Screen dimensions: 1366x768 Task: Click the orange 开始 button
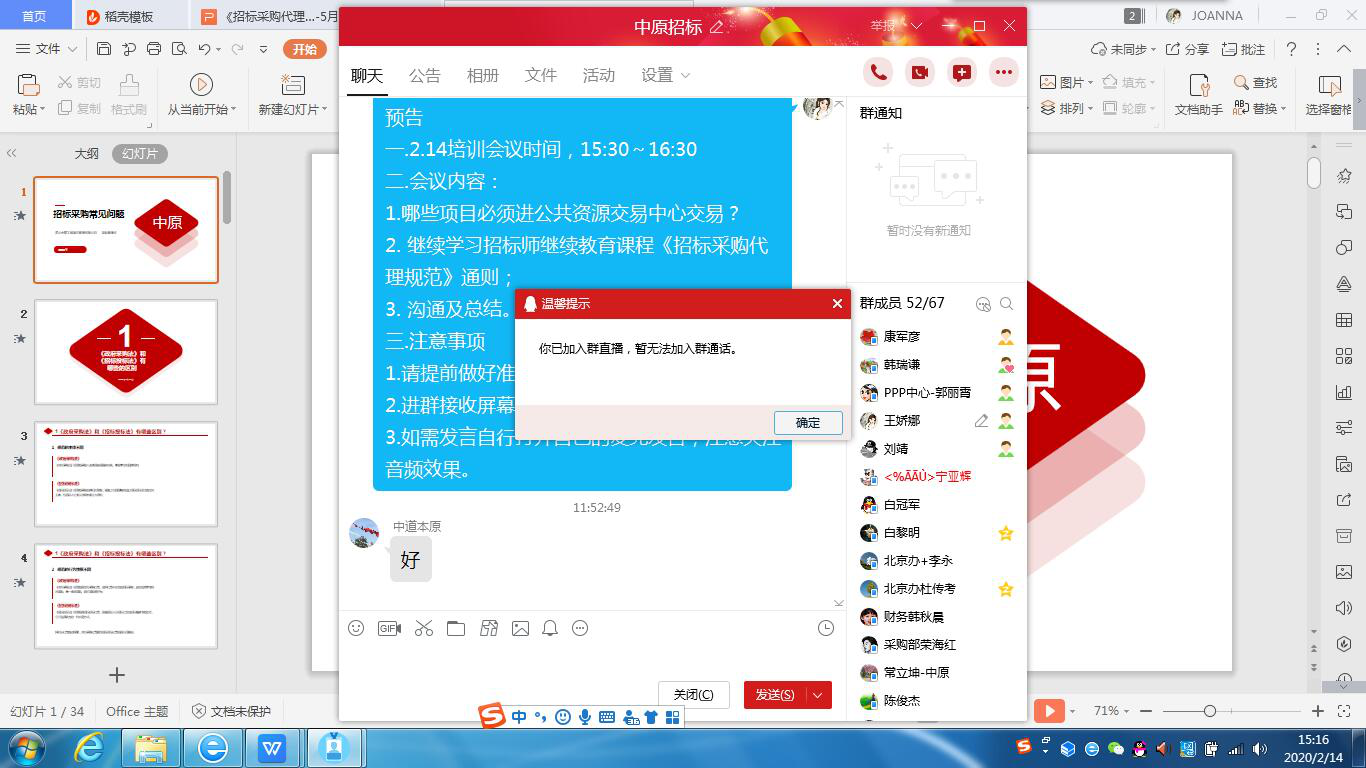click(305, 49)
